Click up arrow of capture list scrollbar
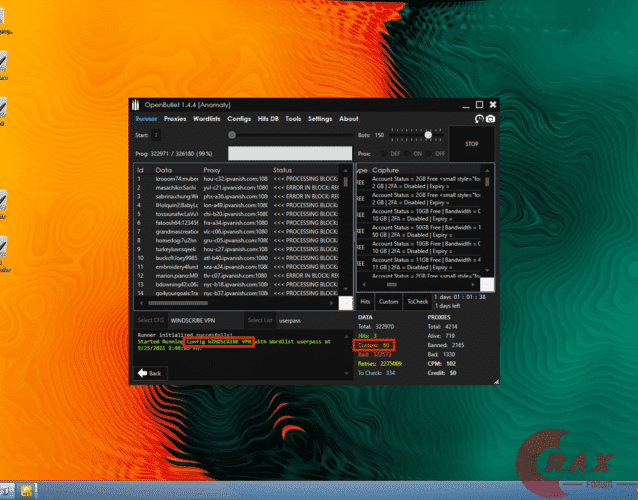 coord(487,170)
